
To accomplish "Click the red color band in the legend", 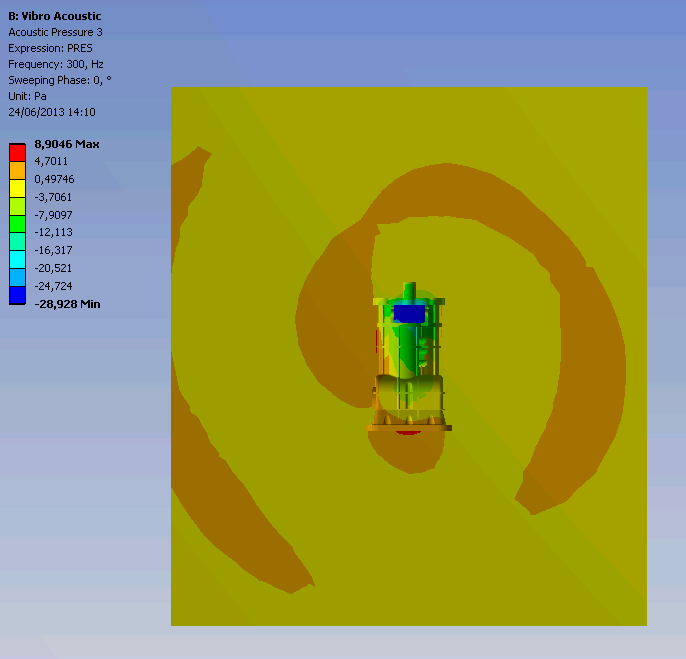I will pyautogui.click(x=18, y=153).
